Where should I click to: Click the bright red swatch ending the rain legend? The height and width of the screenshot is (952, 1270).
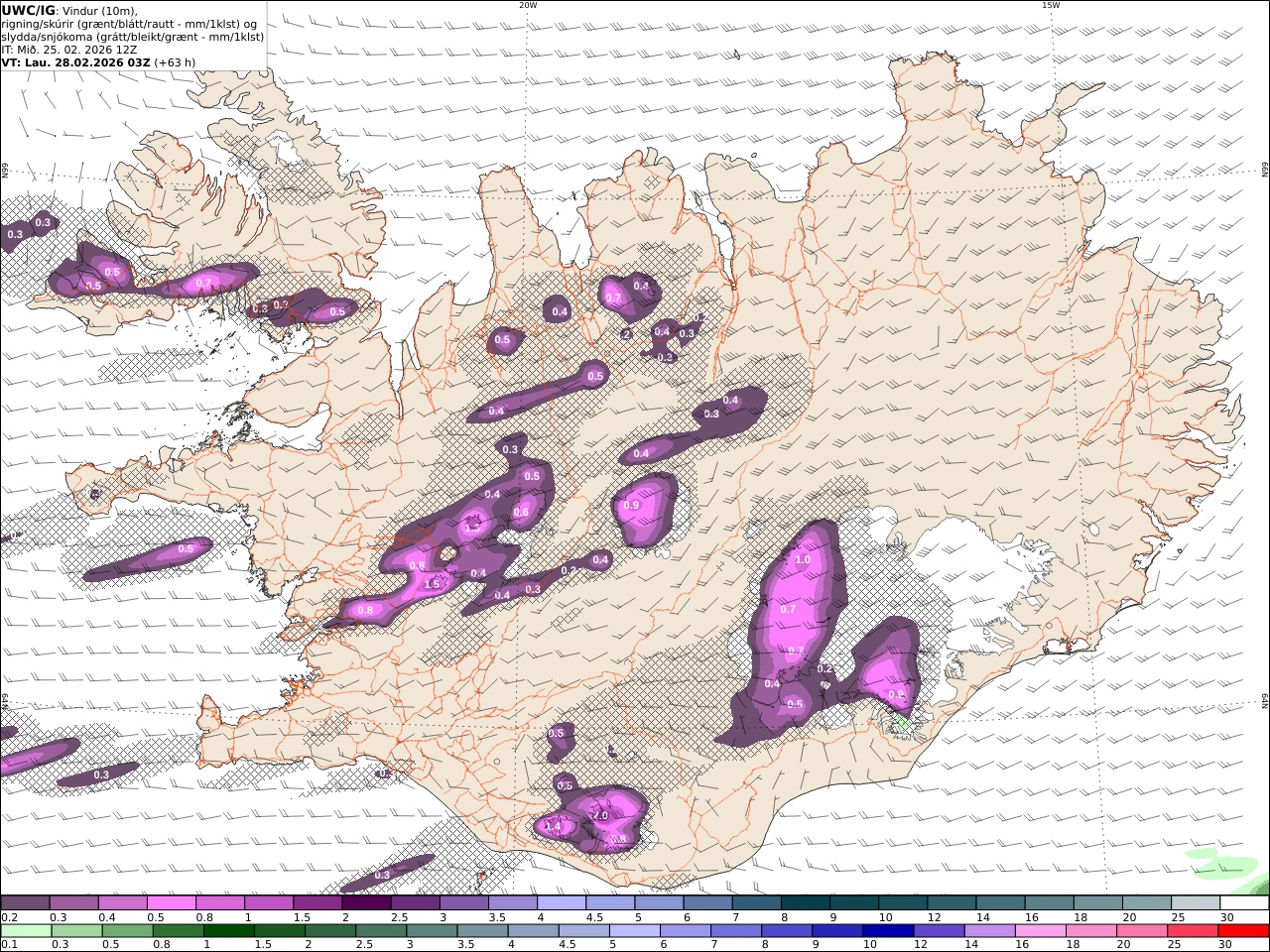click(x=1244, y=931)
